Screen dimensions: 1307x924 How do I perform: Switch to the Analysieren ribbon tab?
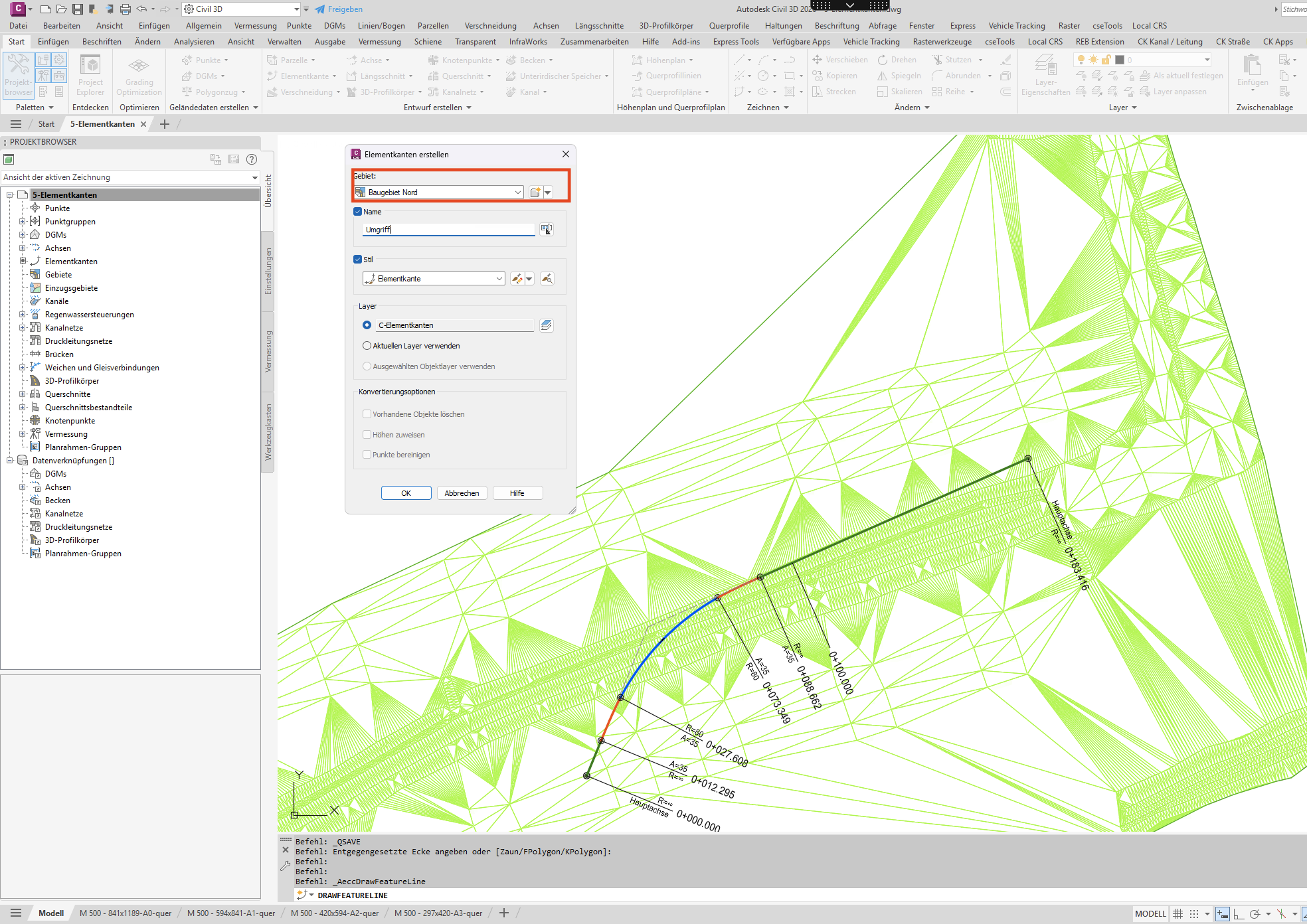click(194, 42)
